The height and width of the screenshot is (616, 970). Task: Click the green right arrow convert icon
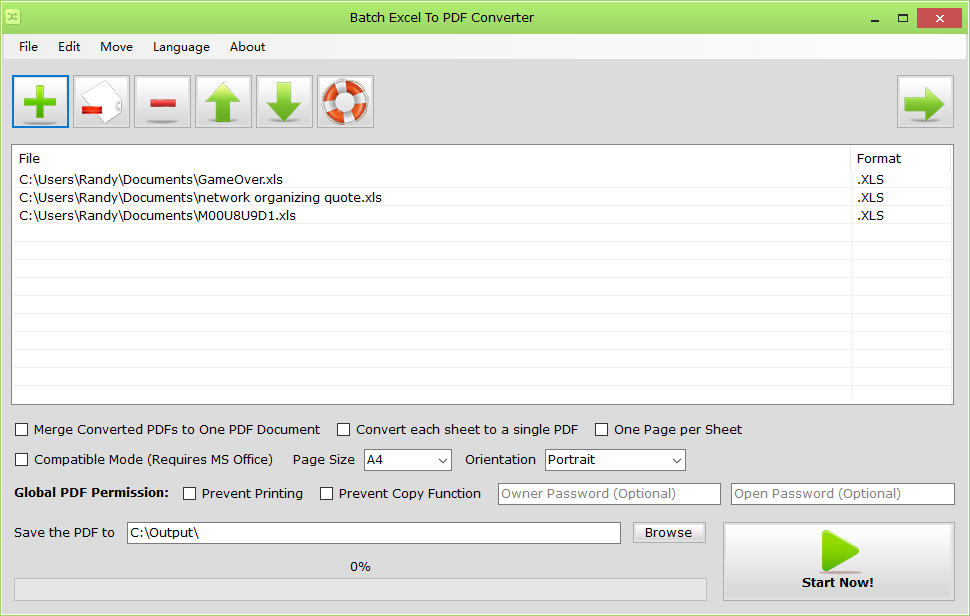click(x=925, y=101)
